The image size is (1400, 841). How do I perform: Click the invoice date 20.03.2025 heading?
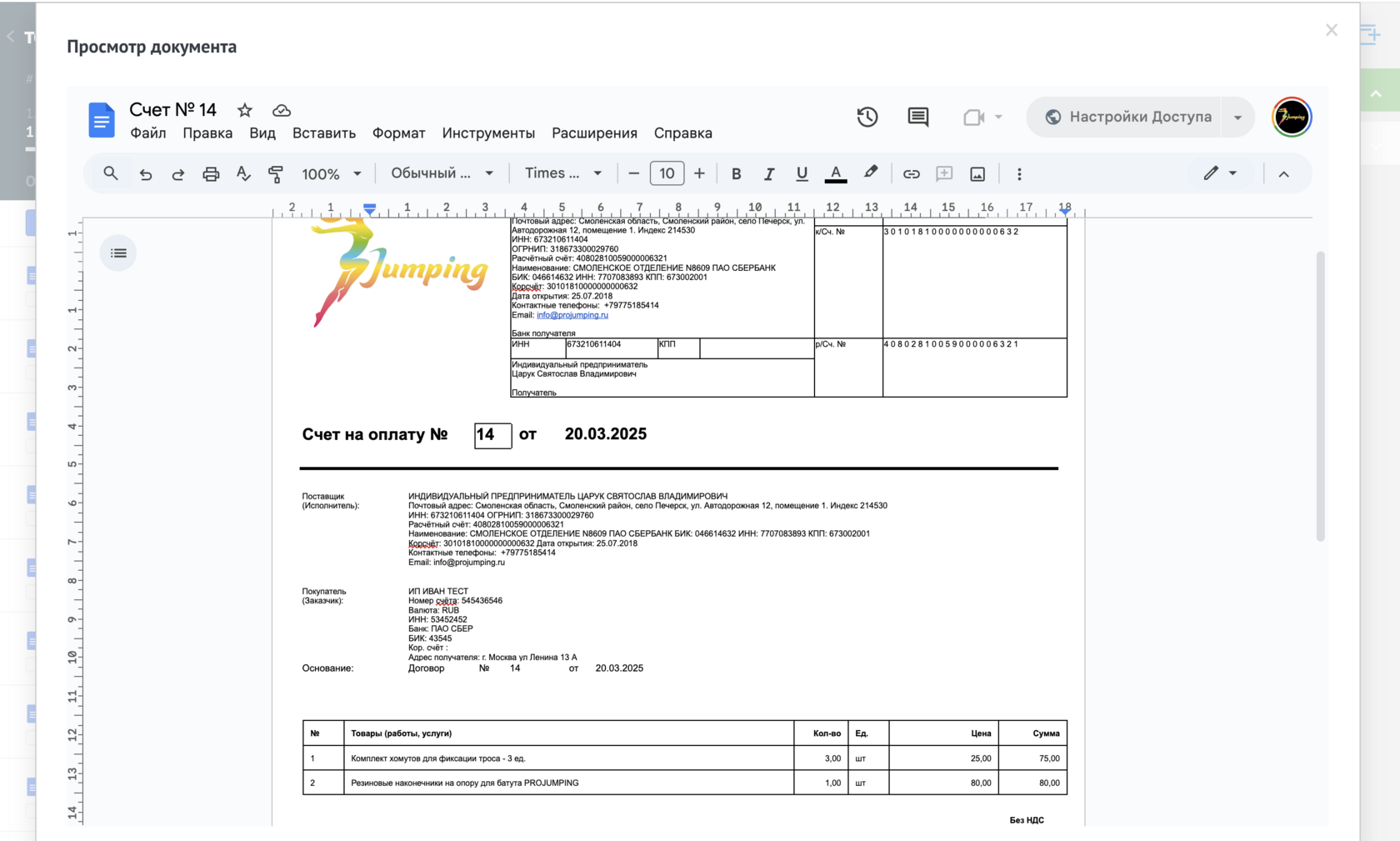point(606,434)
